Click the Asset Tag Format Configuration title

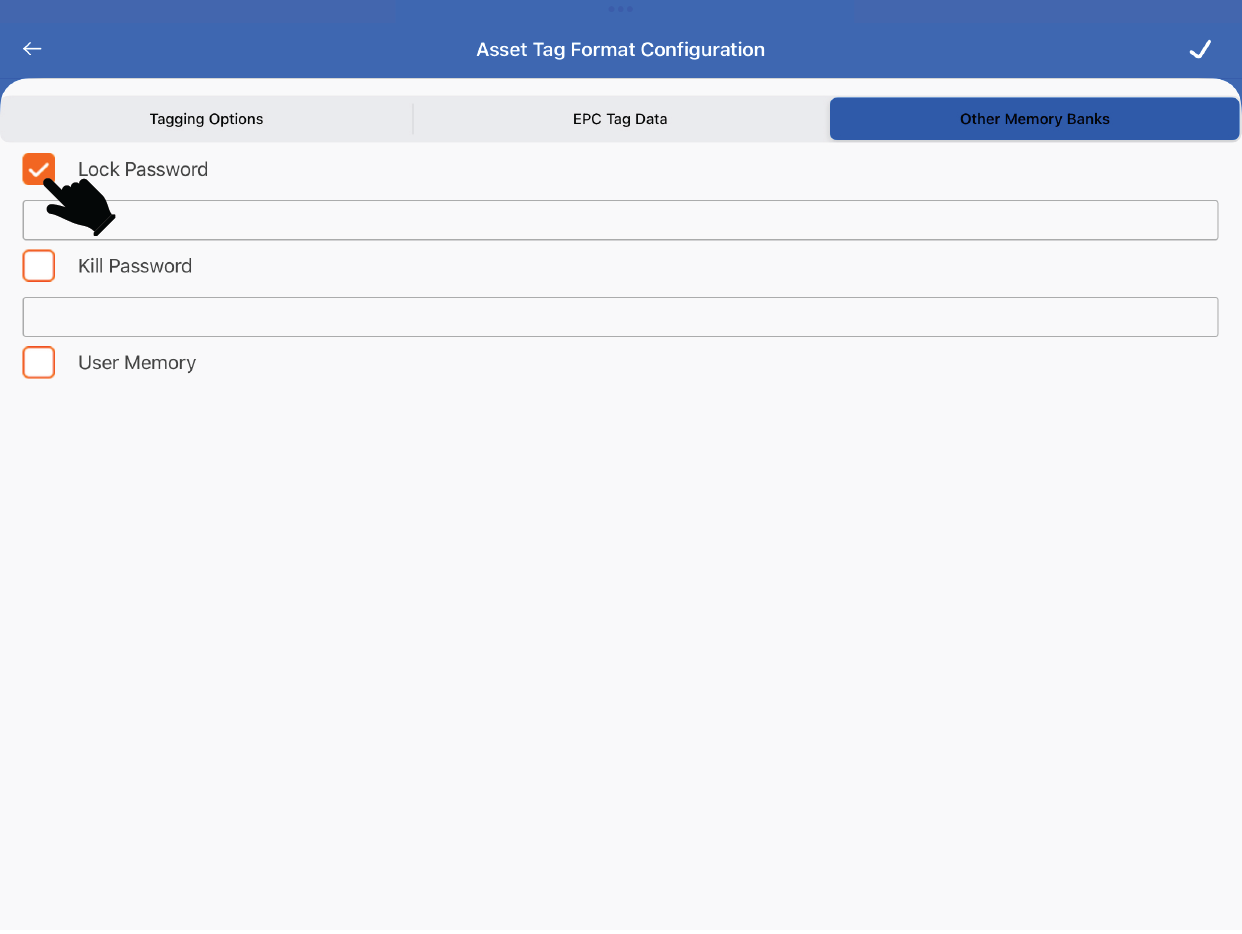pyautogui.click(x=620, y=49)
